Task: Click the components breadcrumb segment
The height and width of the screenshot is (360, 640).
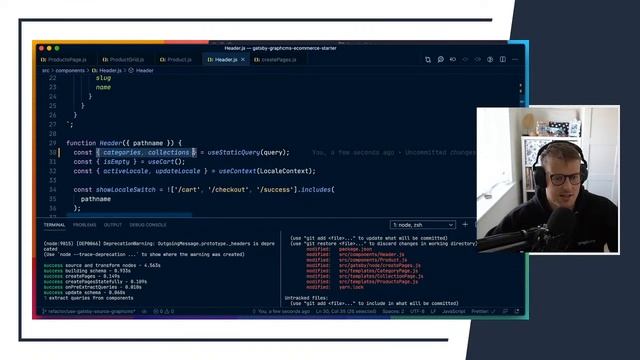Action: [70, 70]
